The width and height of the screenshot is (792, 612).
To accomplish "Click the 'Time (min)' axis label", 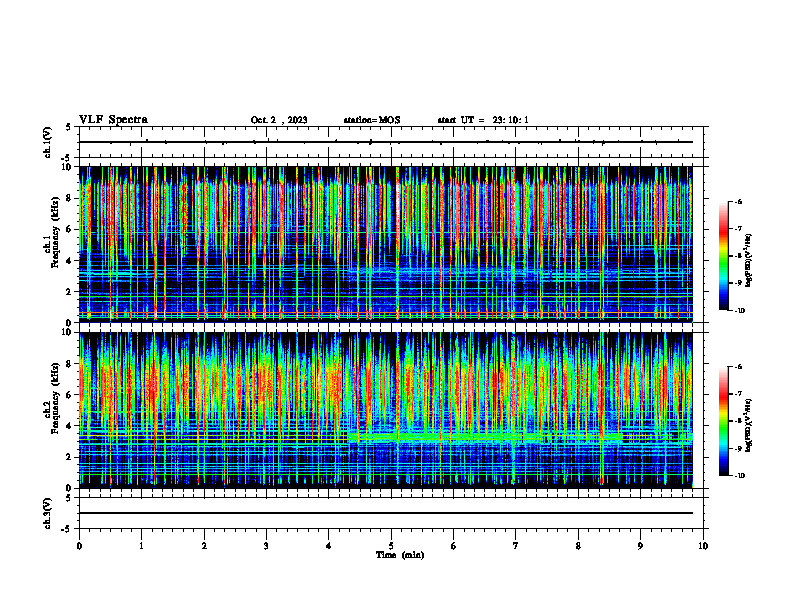I will 400,555.
